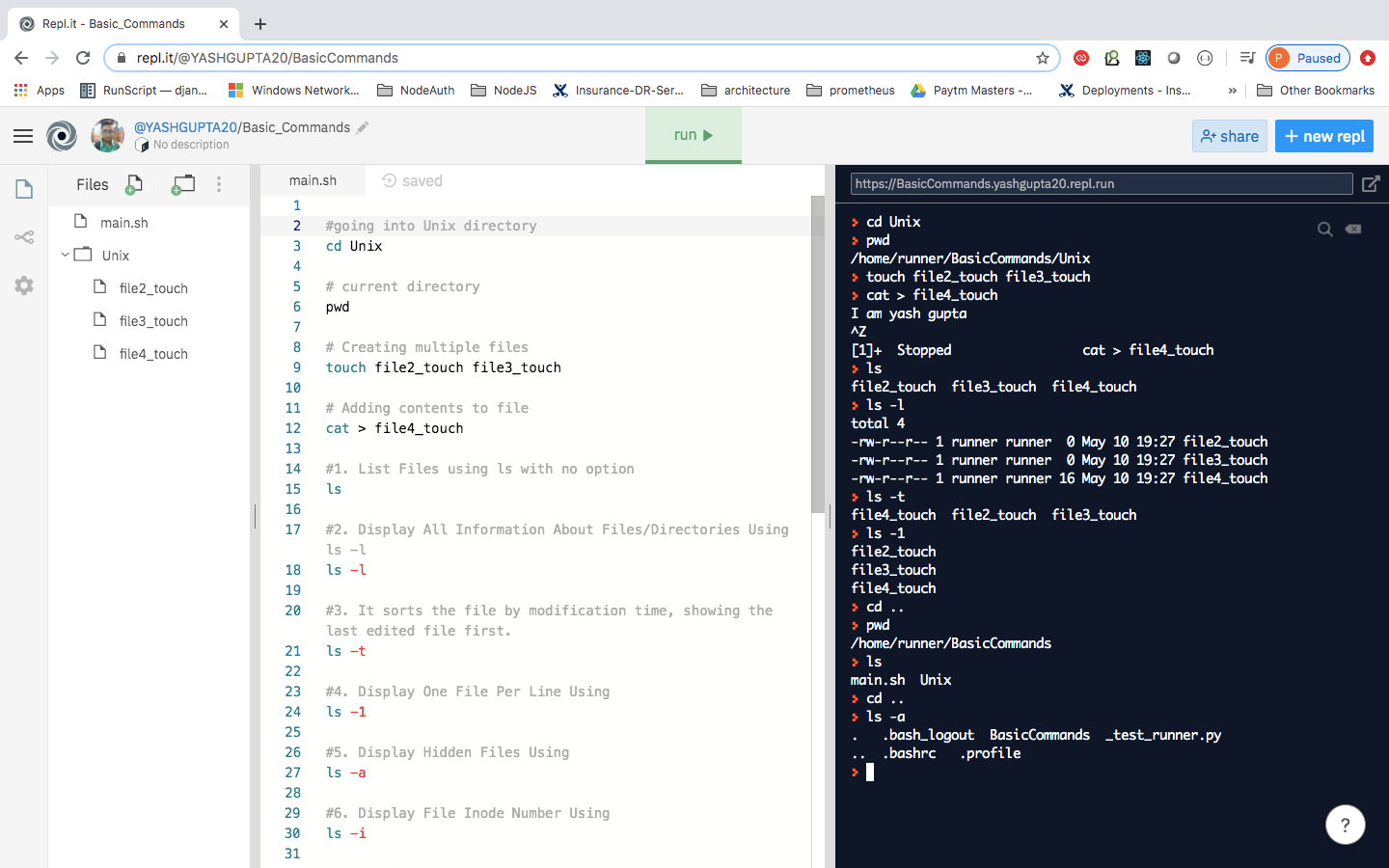1389x868 pixels.
Task: Open the Apps bookmarks shortcut
Action: (x=39, y=90)
